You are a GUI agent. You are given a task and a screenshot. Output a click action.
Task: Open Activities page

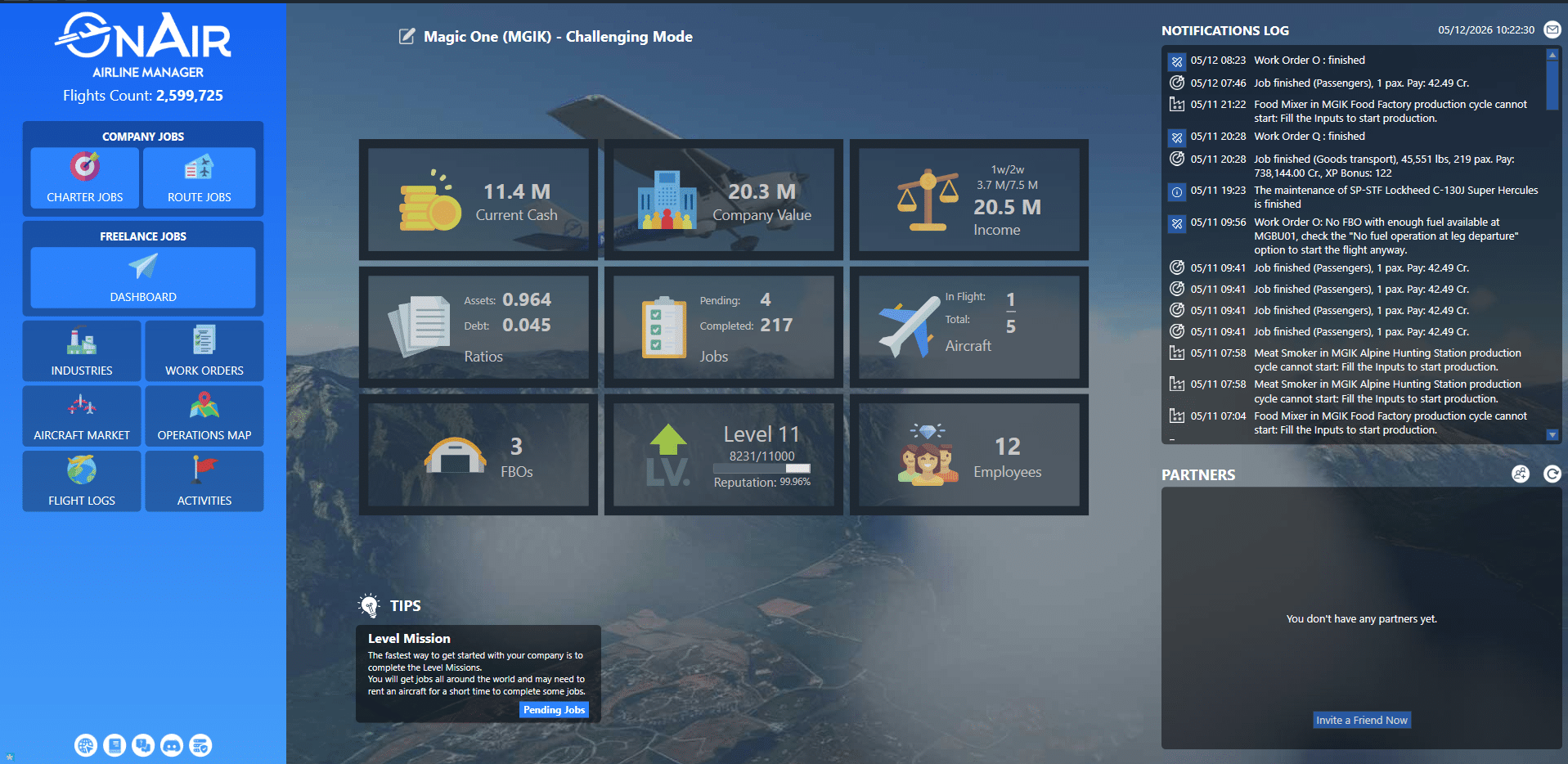click(x=204, y=481)
